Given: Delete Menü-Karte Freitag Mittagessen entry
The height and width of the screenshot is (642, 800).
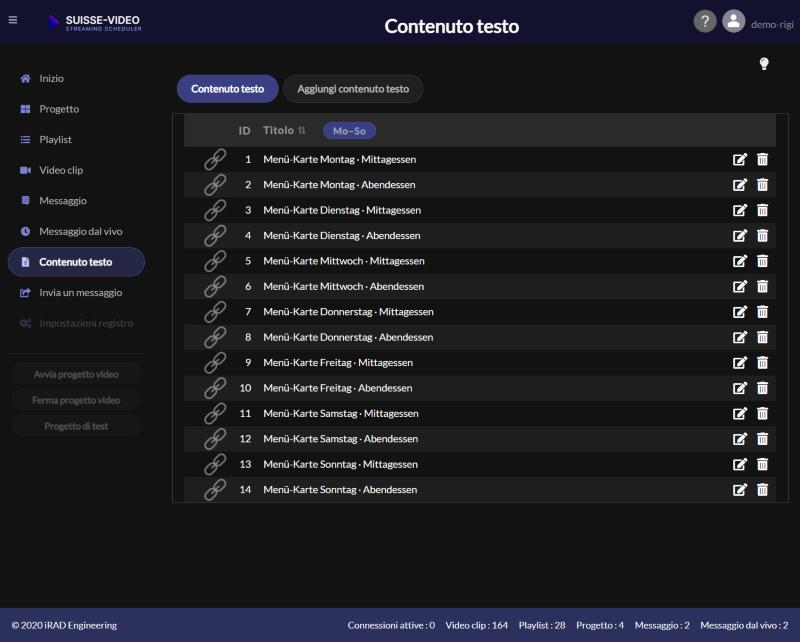Looking at the screenshot, I should tap(762, 363).
